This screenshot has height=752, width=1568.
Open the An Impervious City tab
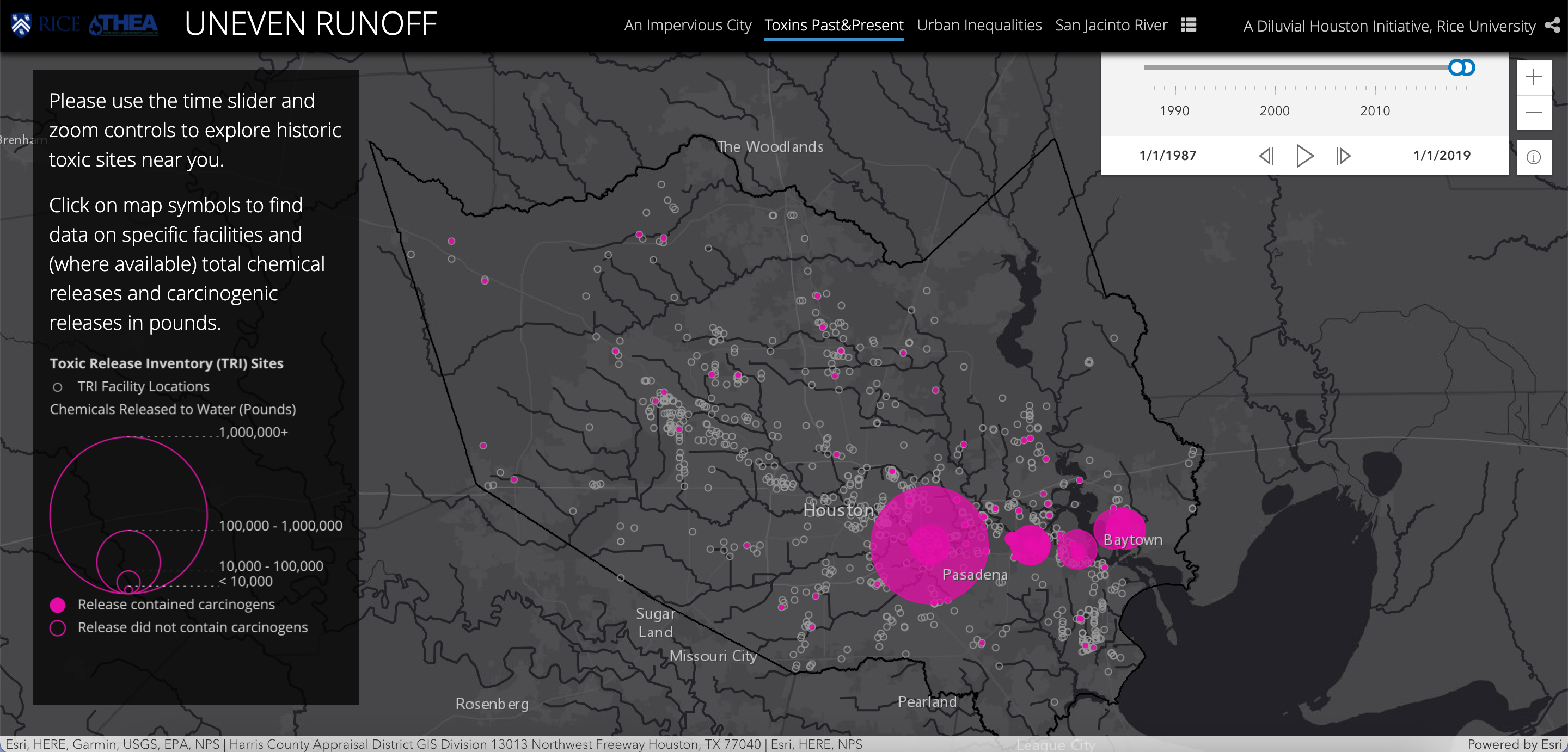pyautogui.click(x=688, y=26)
